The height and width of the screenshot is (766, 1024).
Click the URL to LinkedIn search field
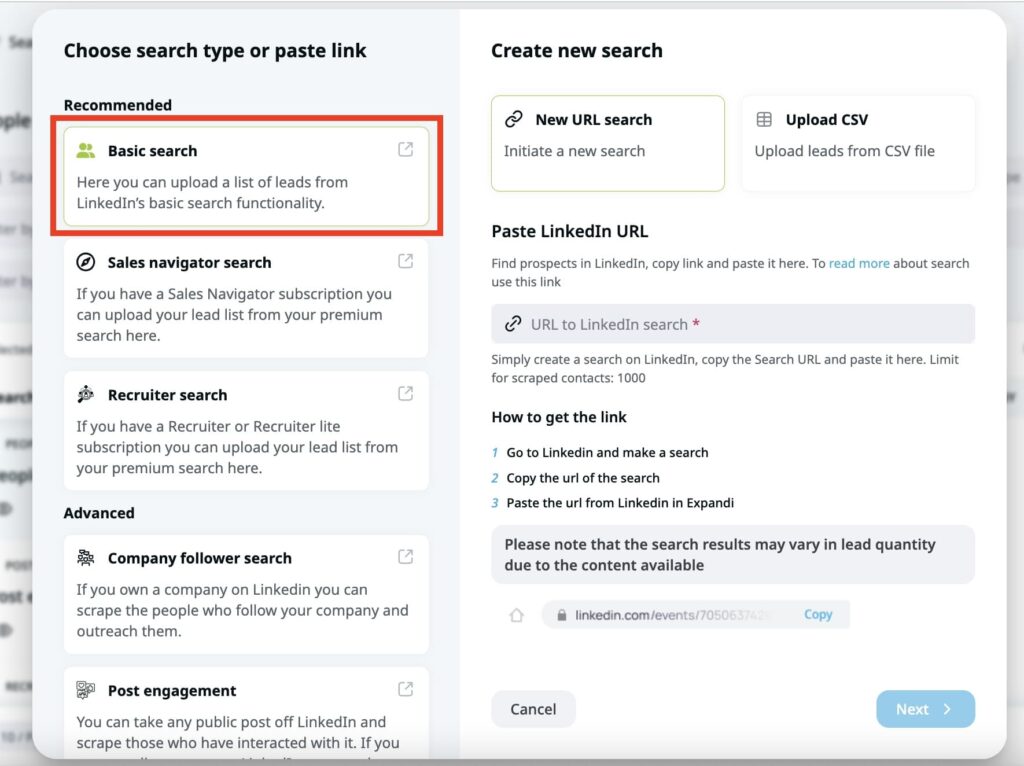click(733, 323)
